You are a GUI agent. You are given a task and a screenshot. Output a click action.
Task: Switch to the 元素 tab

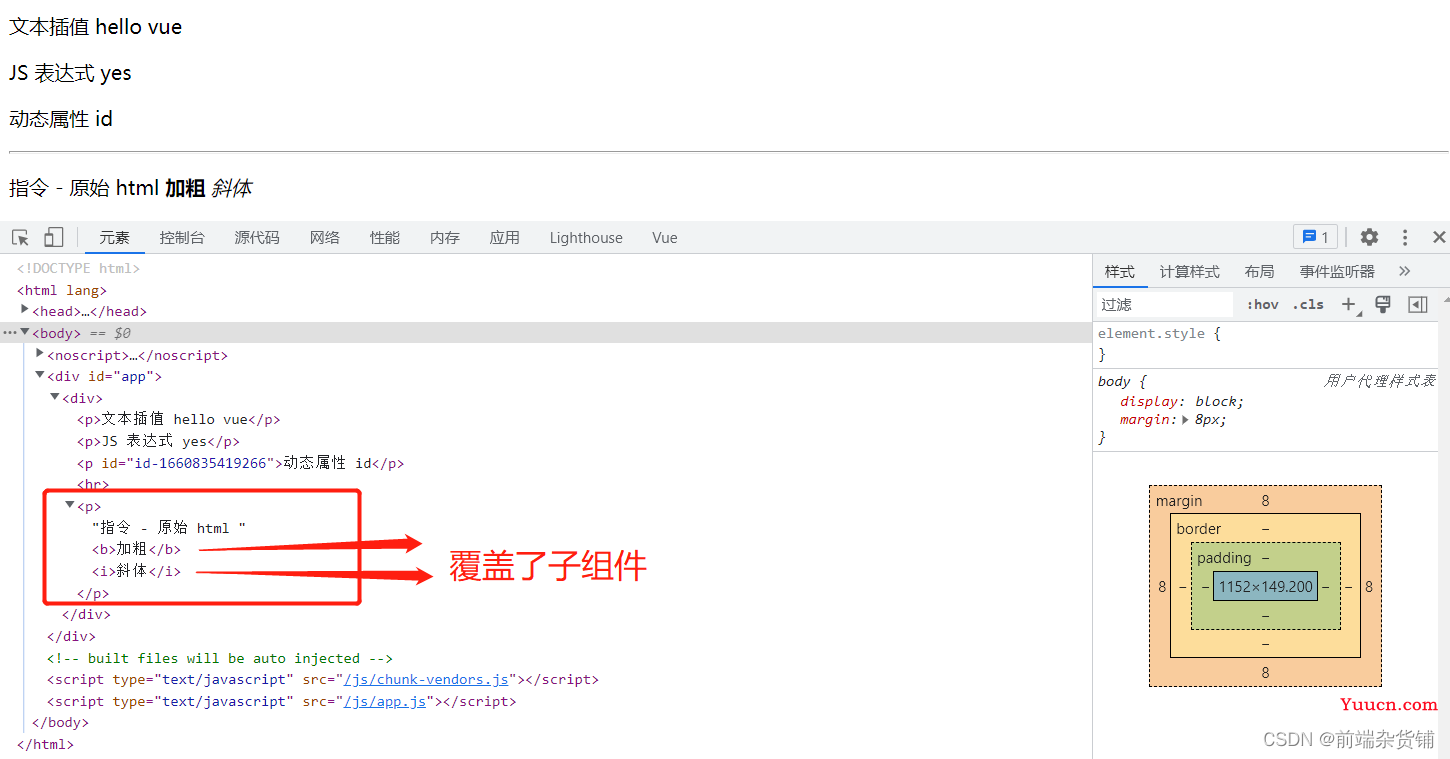pyautogui.click(x=114, y=237)
